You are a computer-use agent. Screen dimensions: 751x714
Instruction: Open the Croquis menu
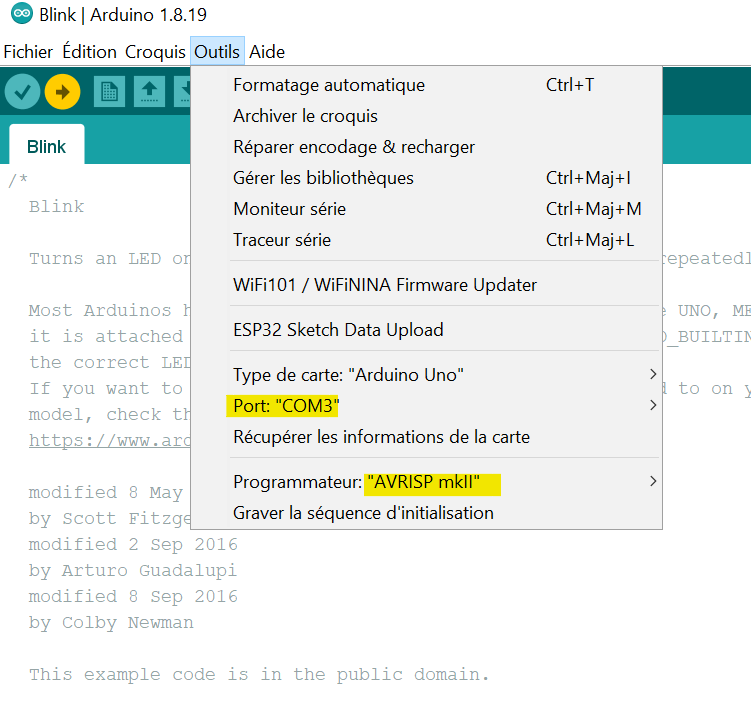coord(155,52)
